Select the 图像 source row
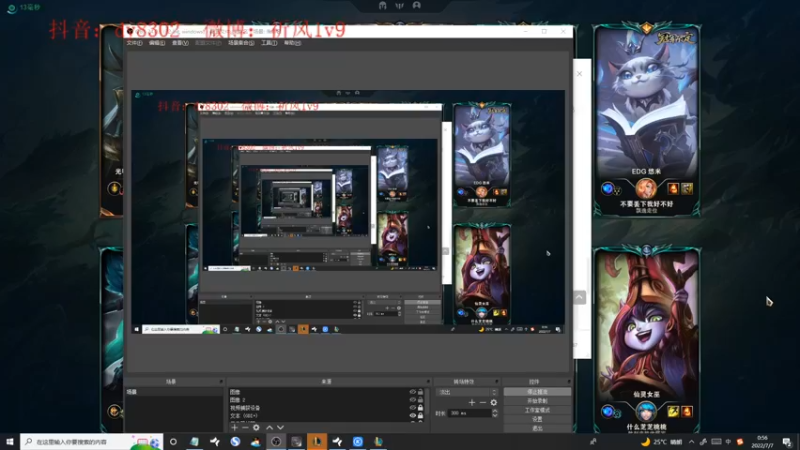The image size is (800, 450). click(327, 392)
